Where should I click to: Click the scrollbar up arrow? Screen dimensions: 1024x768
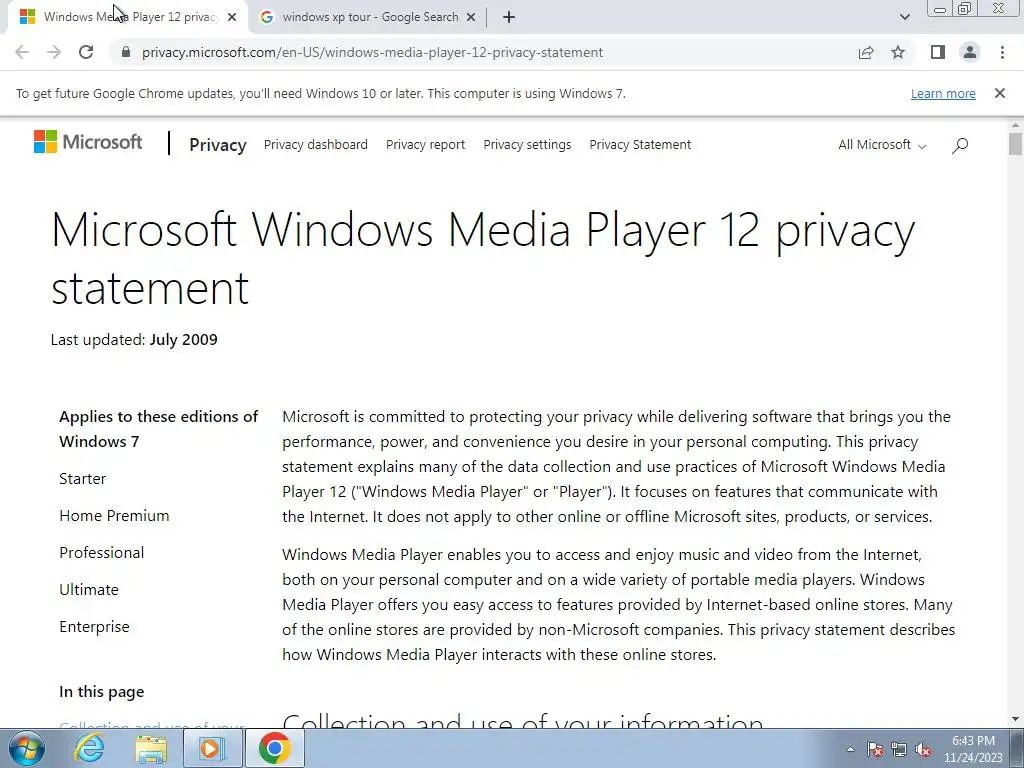(1016, 125)
